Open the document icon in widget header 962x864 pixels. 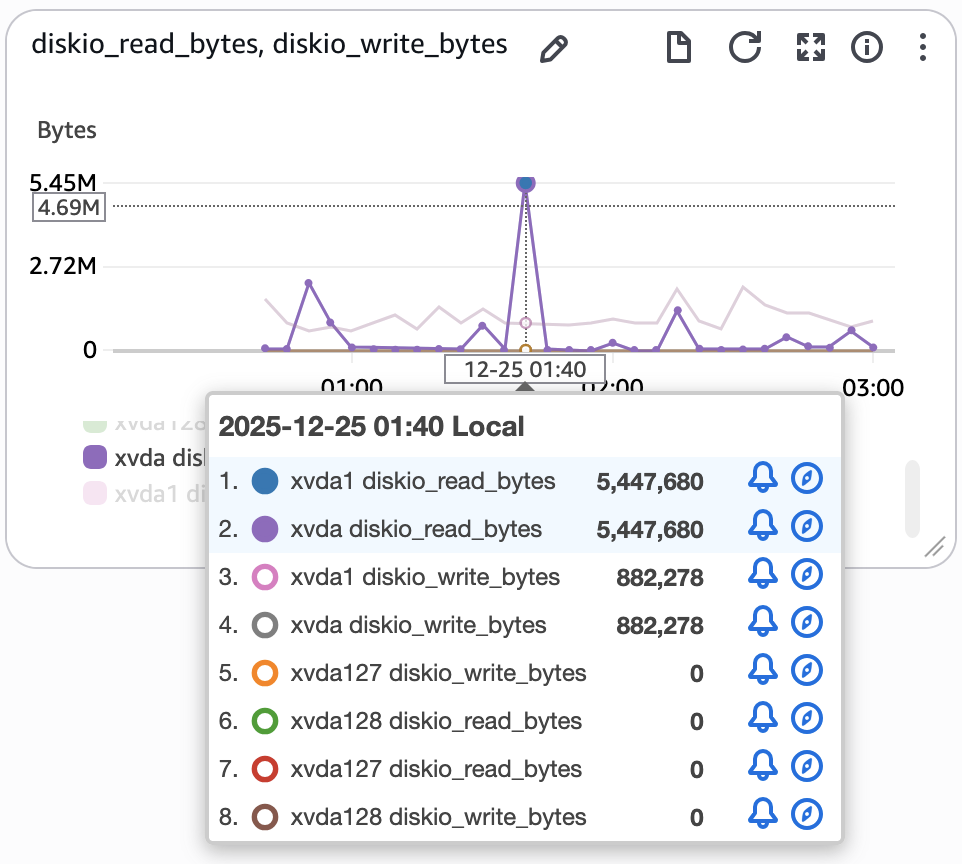679,47
